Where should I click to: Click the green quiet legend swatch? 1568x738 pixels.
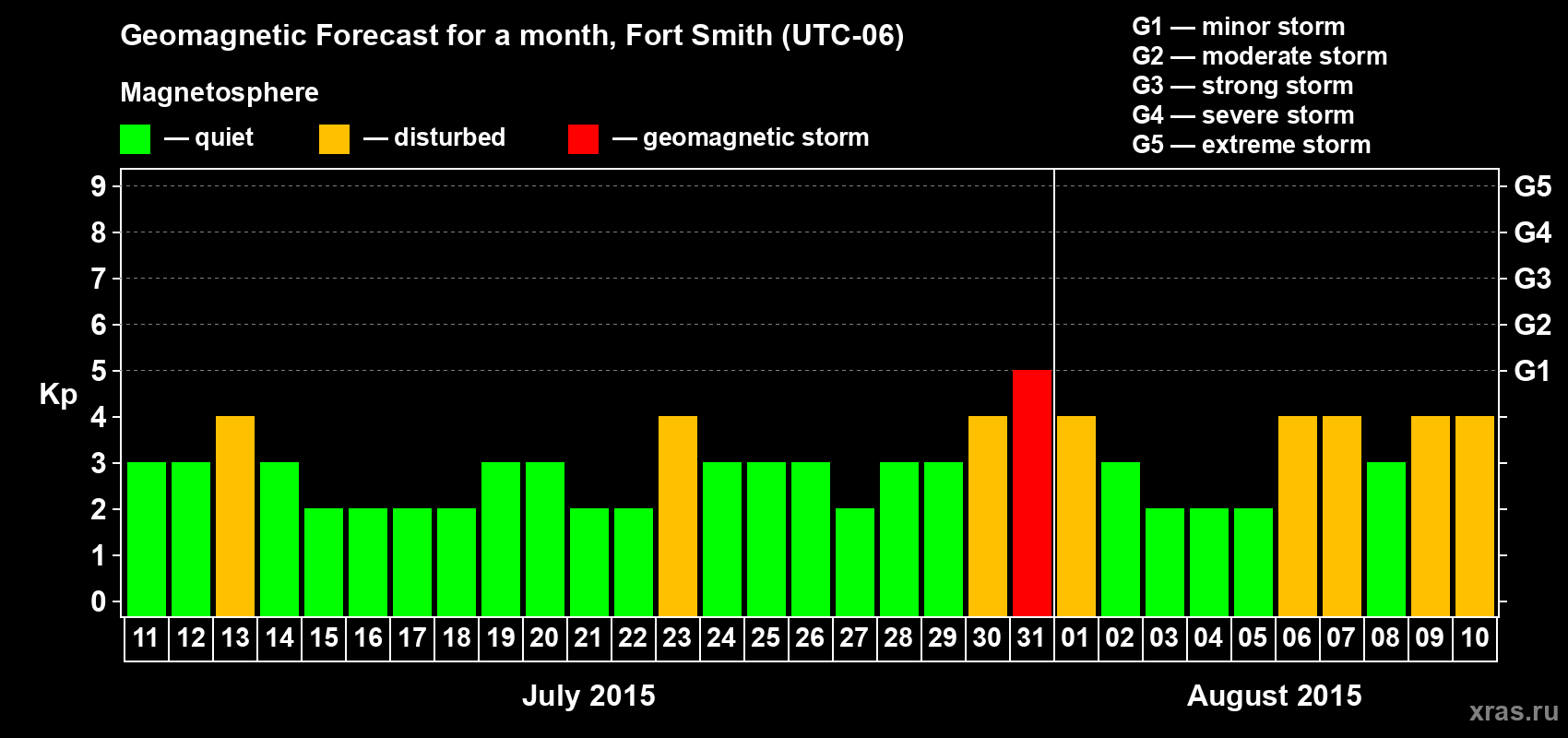click(136, 139)
